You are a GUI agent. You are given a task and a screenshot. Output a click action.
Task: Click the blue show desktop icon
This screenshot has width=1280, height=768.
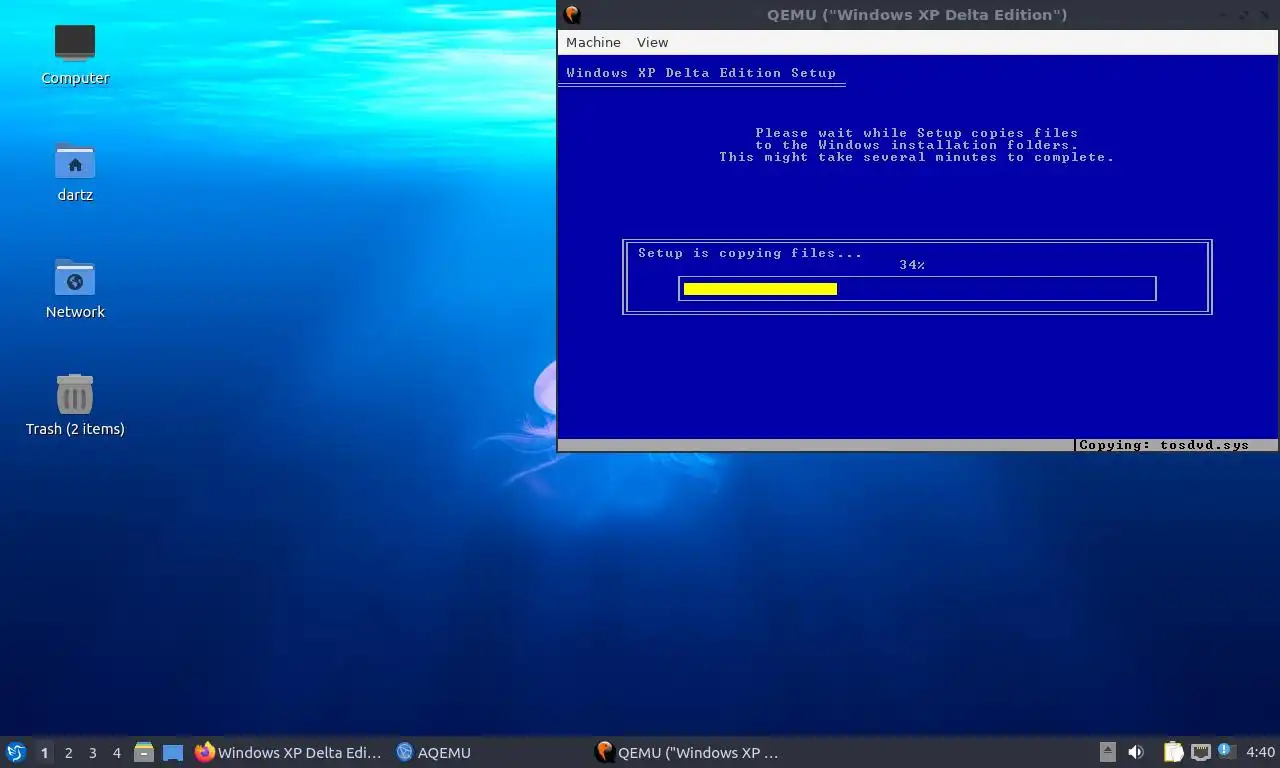pyautogui.click(x=173, y=752)
